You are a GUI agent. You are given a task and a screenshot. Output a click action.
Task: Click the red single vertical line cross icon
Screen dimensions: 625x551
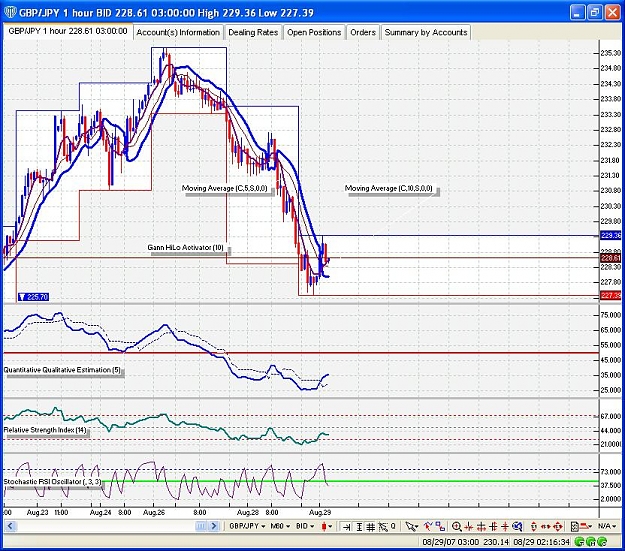[505, 527]
